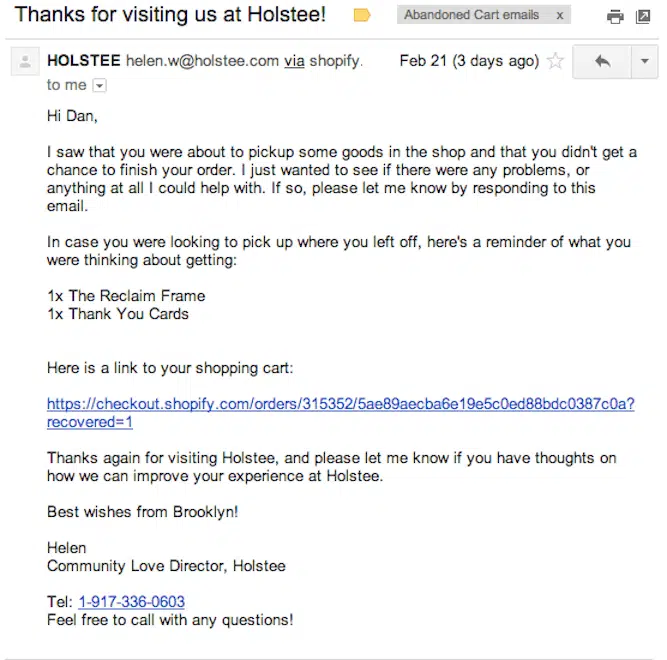The image size is (667, 660).
Task: Click the reply arrow button
Action: [x=602, y=62]
